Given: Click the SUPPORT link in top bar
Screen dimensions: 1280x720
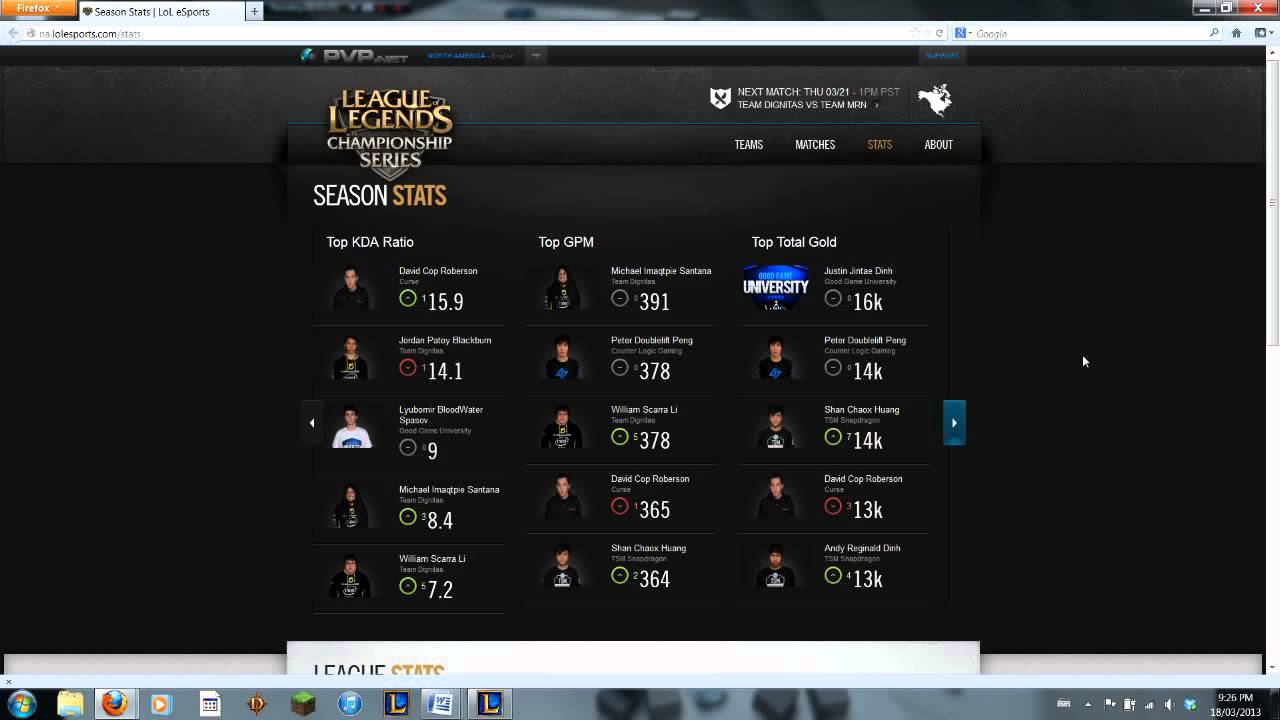Looking at the screenshot, I should [942, 56].
